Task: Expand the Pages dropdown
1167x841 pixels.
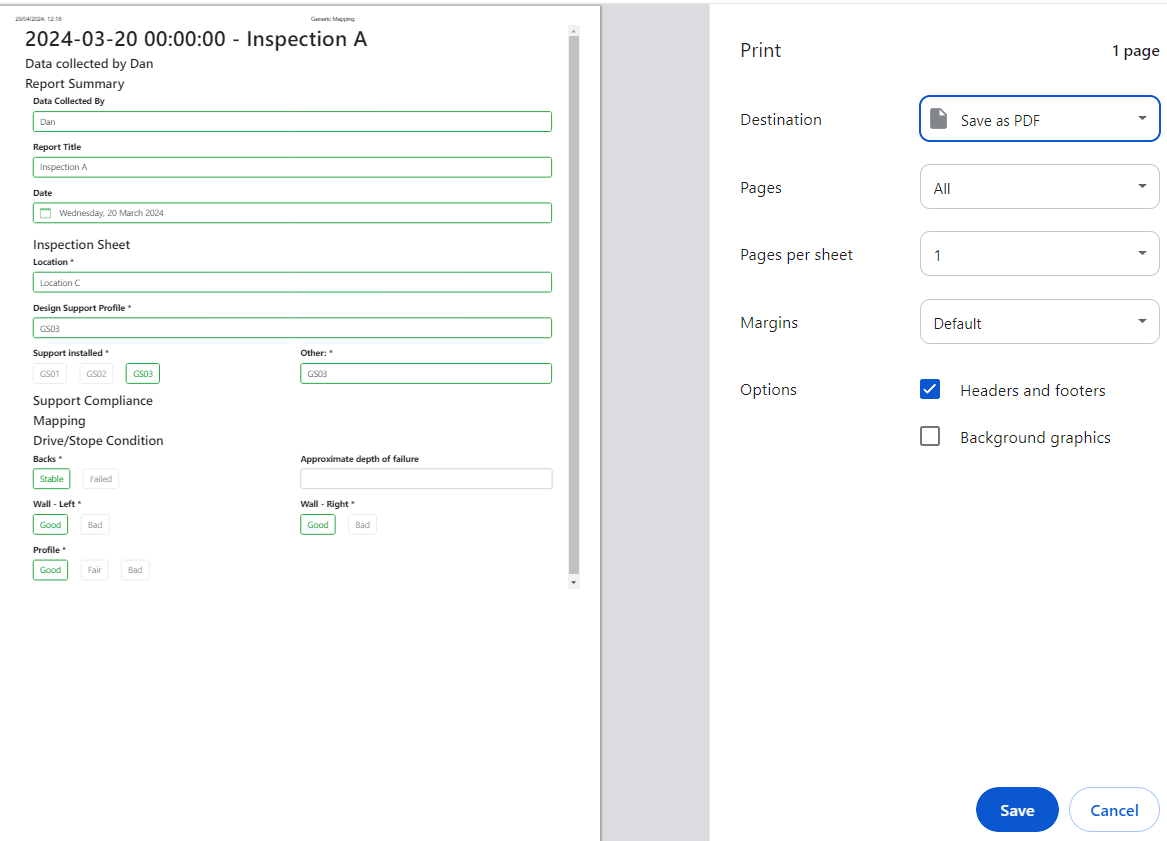Action: [1039, 187]
